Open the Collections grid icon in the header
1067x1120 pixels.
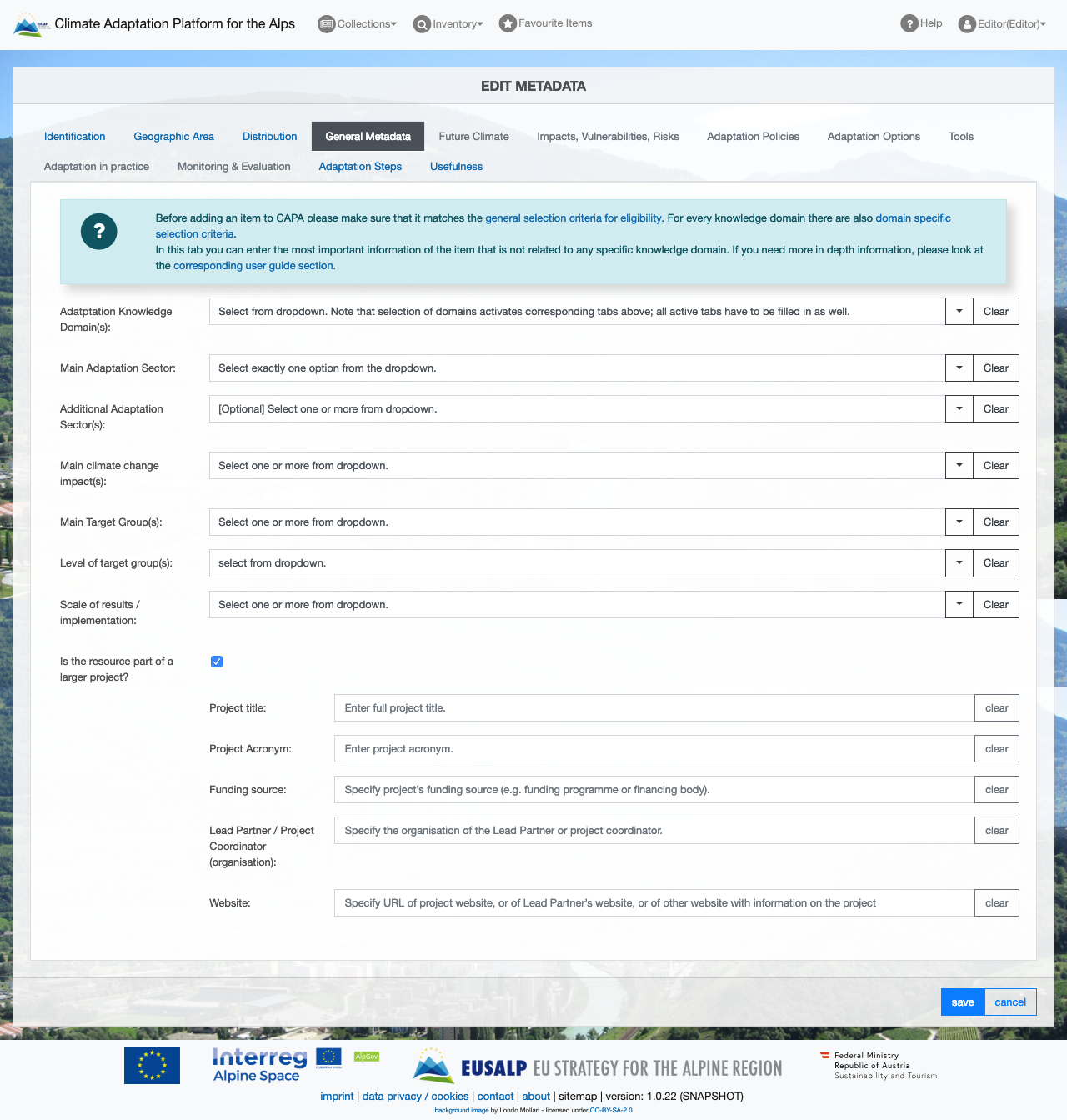click(326, 24)
